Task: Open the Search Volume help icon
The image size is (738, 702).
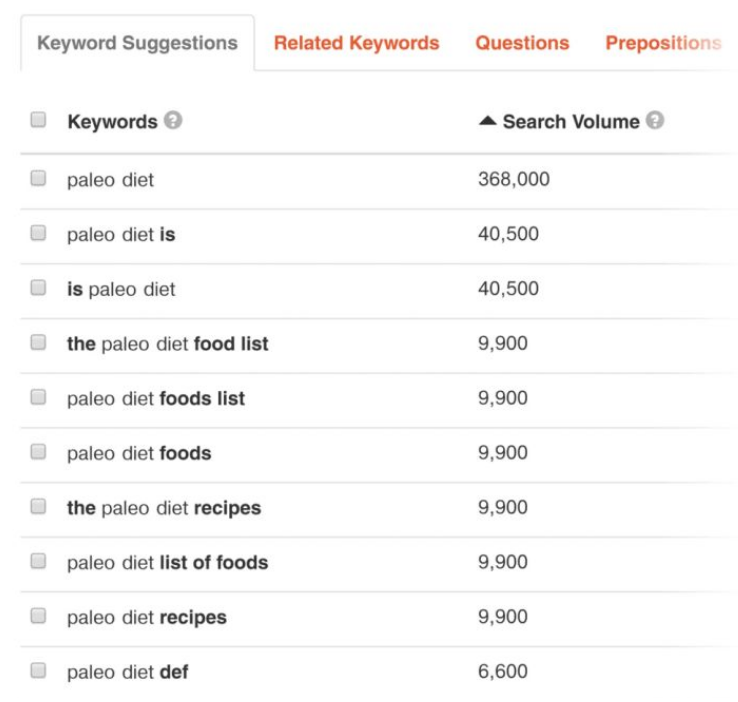Action: [655, 120]
